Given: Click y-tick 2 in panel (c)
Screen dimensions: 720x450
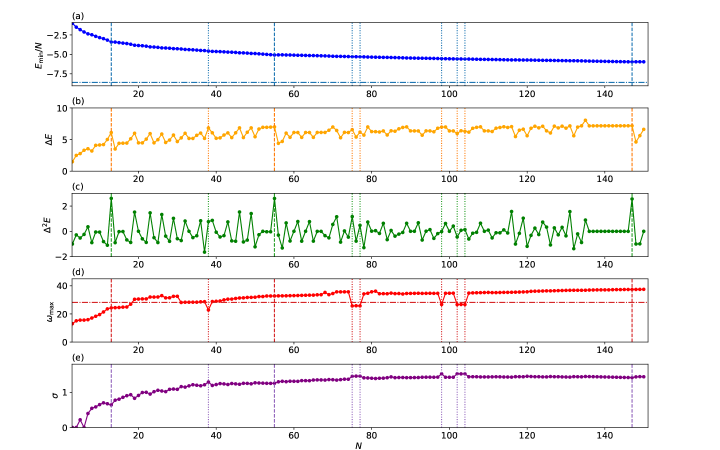Looking at the screenshot, I should click(65, 206).
